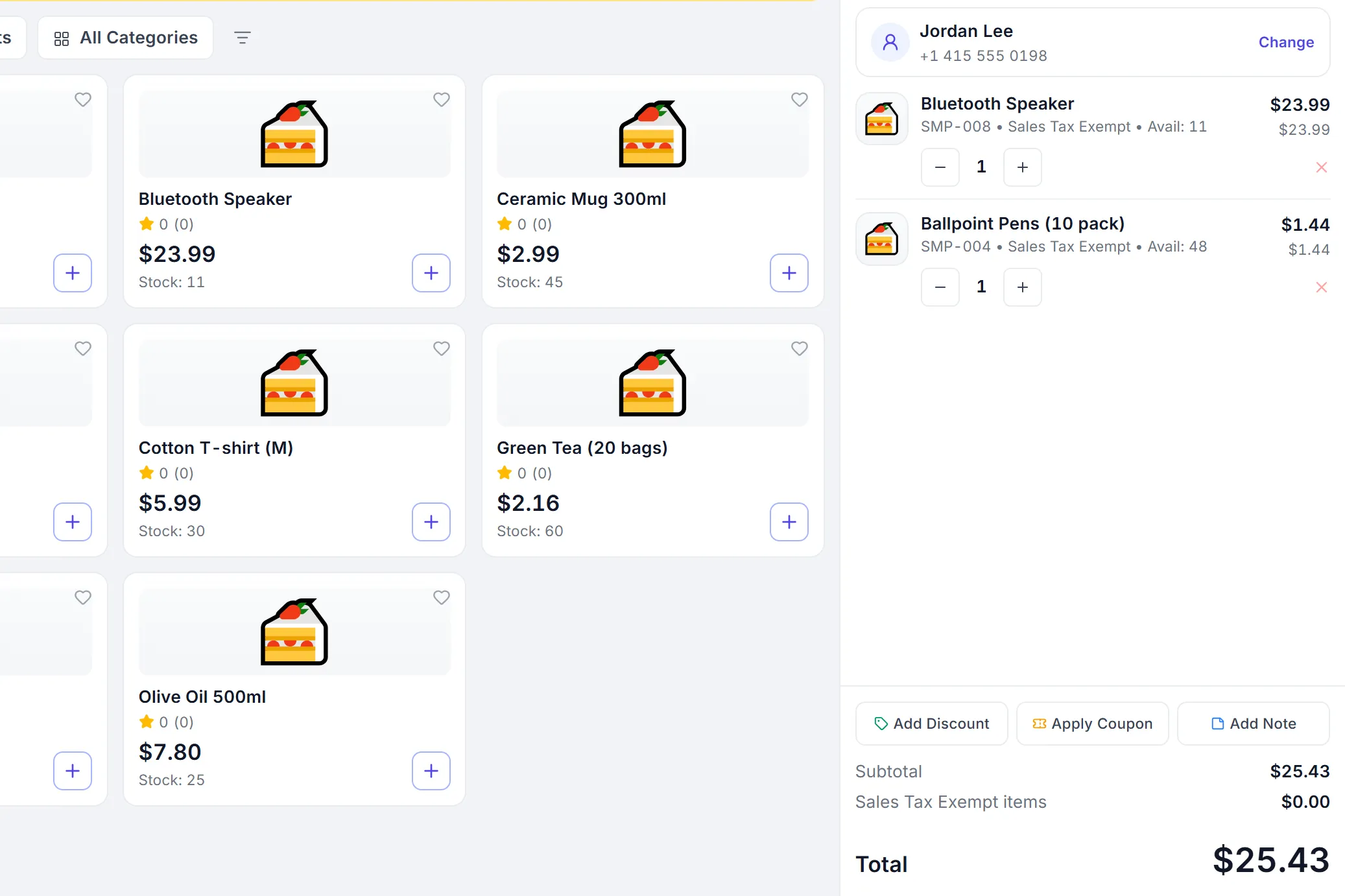Click the Apply Coupon button
The image size is (1345, 896).
pos(1093,724)
